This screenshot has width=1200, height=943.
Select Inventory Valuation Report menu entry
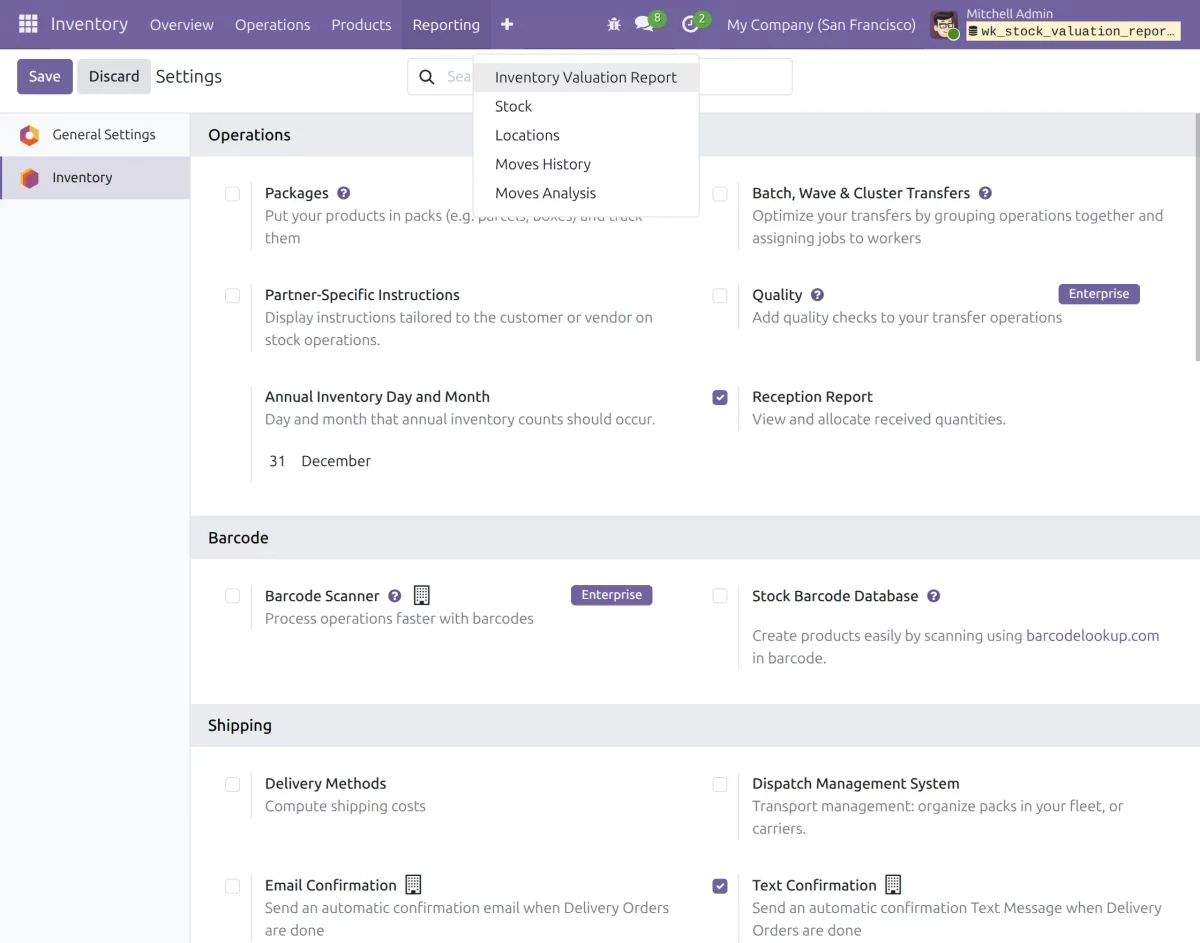(x=585, y=77)
